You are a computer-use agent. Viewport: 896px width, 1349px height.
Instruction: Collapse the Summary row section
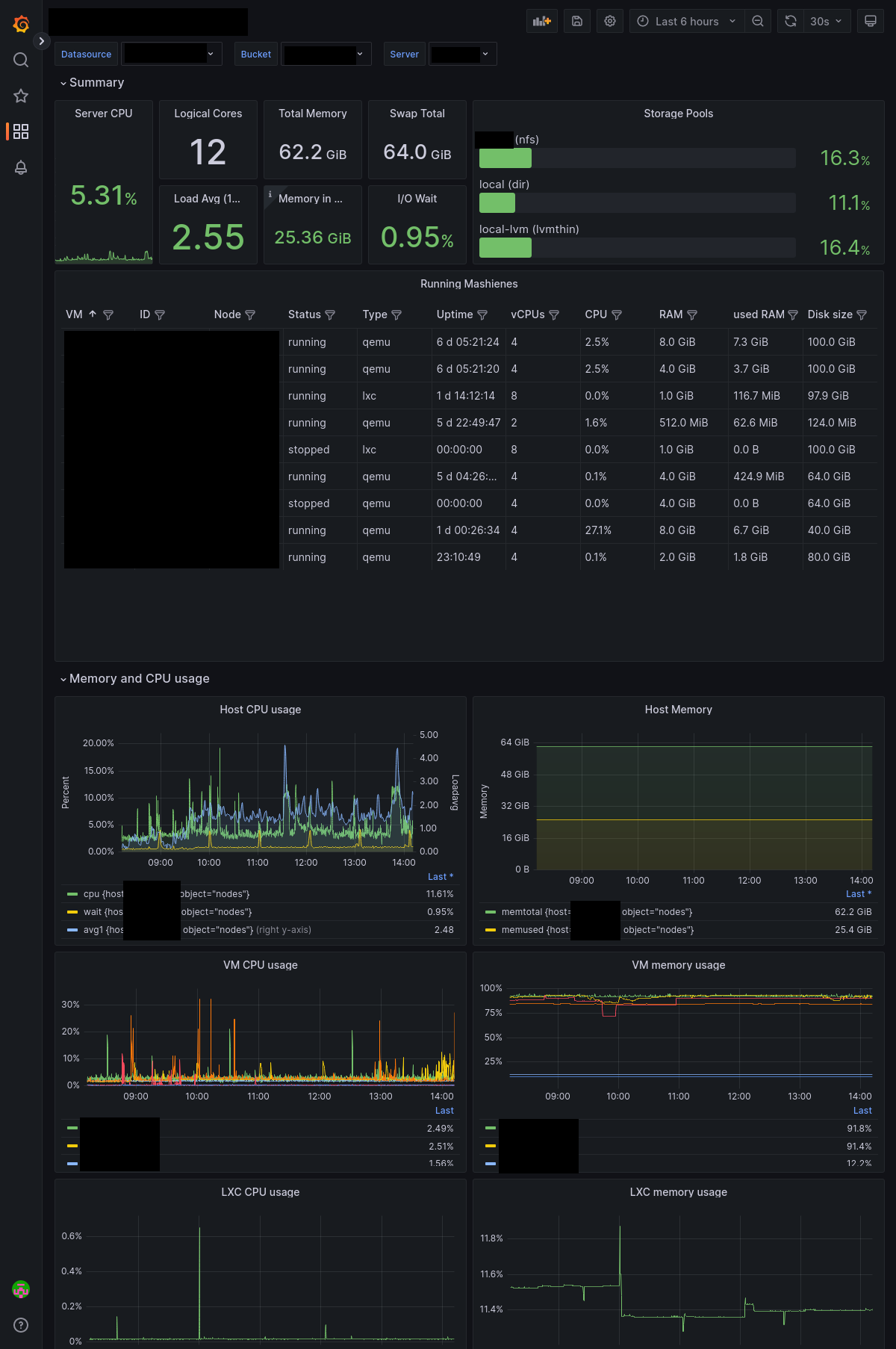coord(96,82)
